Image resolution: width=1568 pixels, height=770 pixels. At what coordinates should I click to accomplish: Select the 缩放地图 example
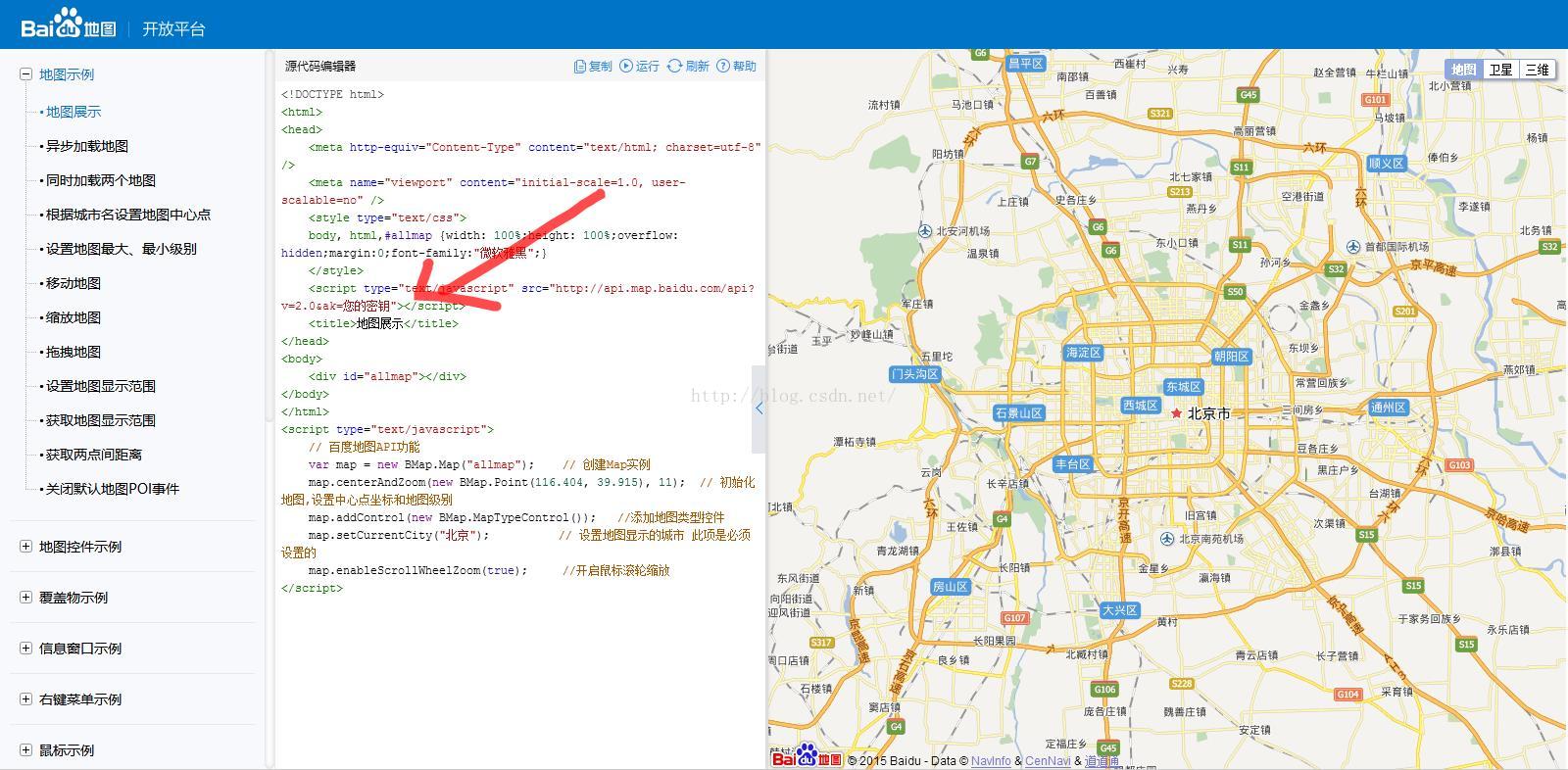(x=73, y=317)
